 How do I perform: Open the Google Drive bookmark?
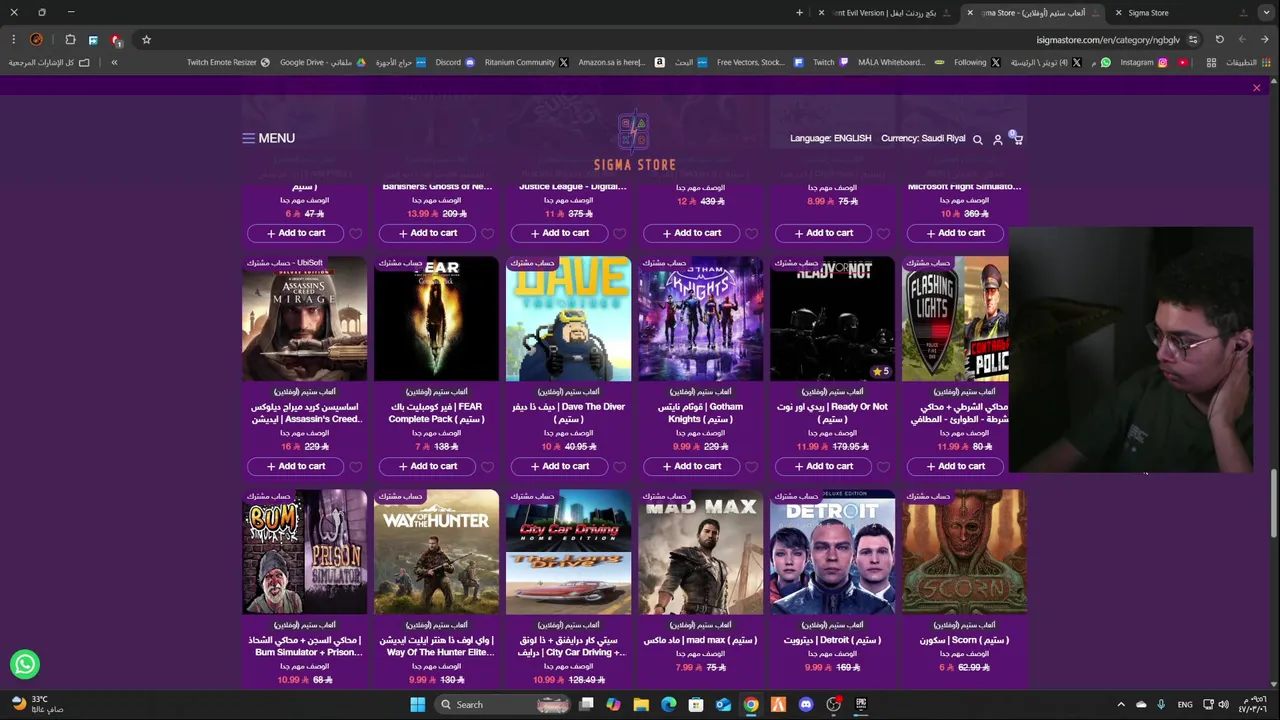[322, 62]
